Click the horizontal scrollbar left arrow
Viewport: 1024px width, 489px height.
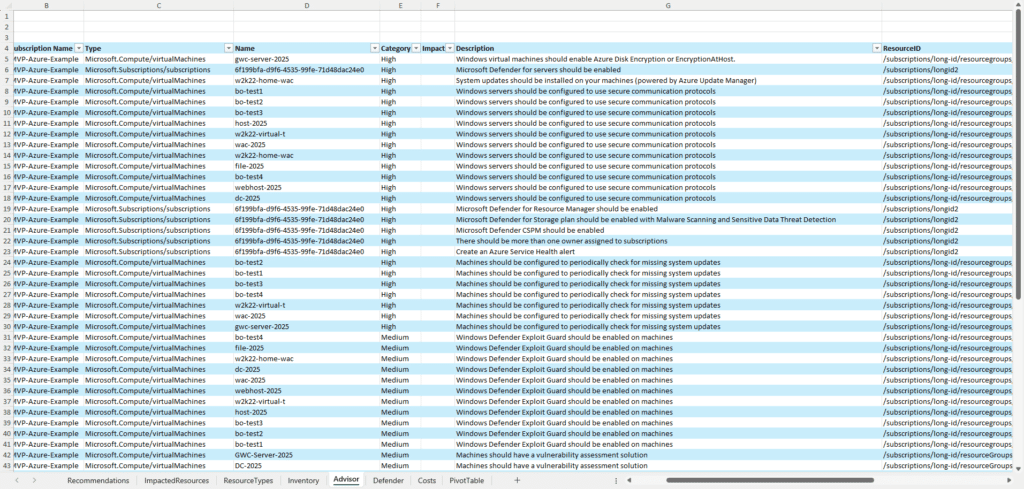(629, 481)
